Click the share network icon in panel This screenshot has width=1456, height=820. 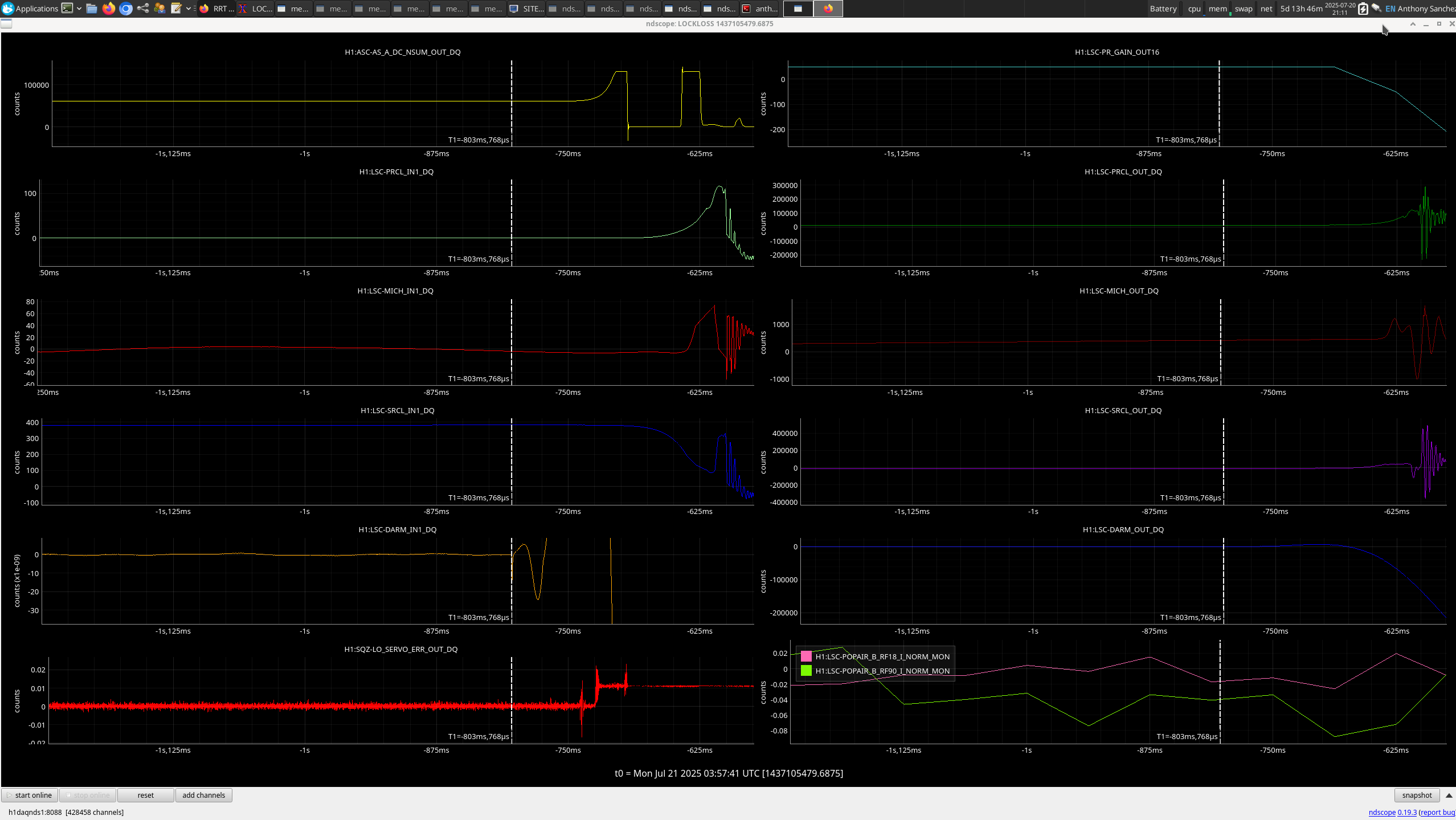coord(143,9)
